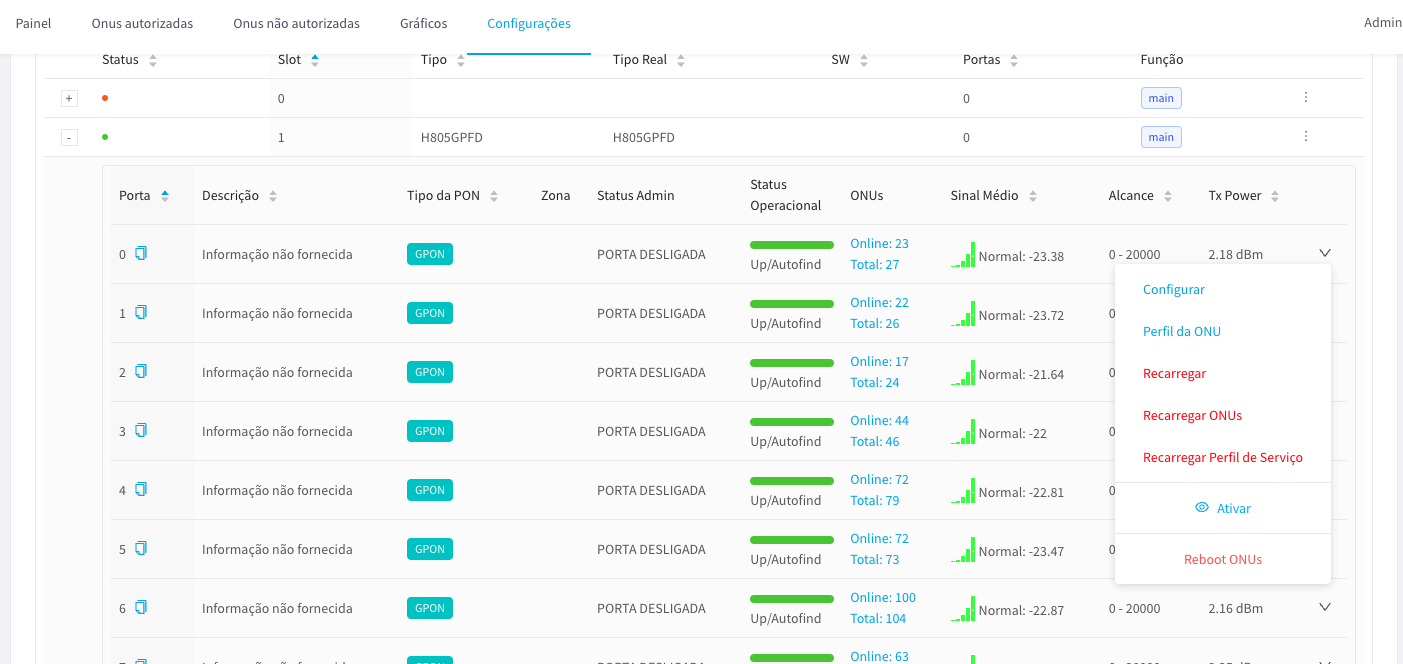Close the port 0 actions chevron
This screenshot has height=664, width=1403.
[1325, 253]
